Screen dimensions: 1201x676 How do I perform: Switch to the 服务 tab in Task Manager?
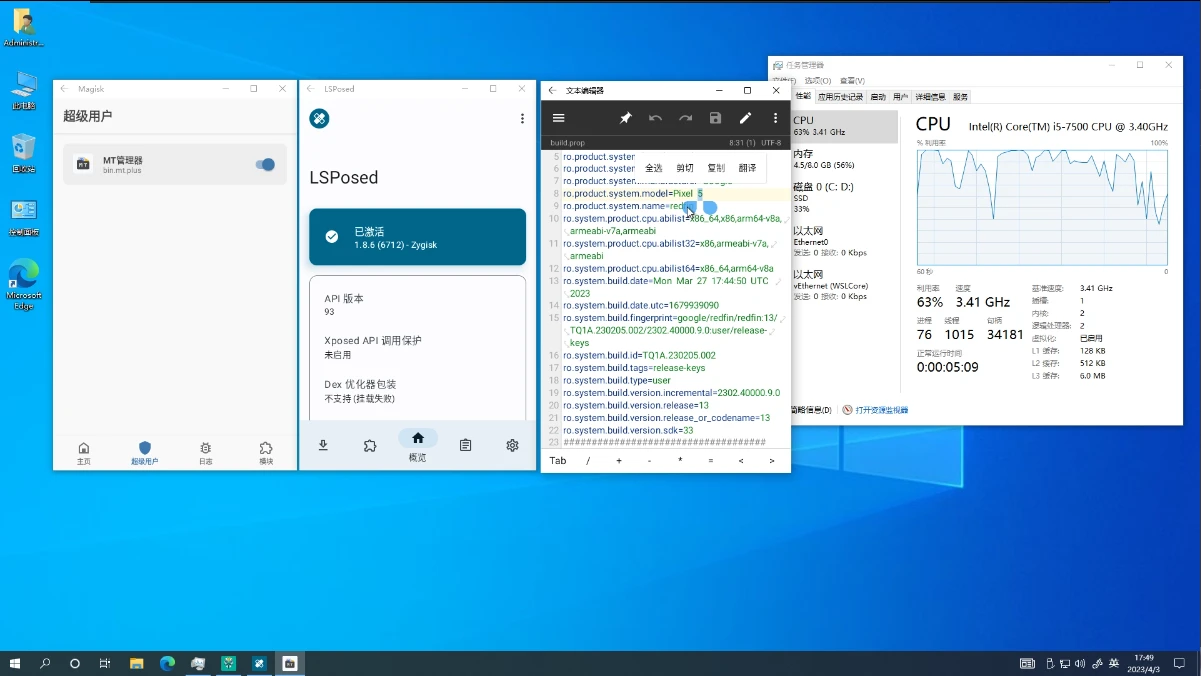(x=960, y=97)
